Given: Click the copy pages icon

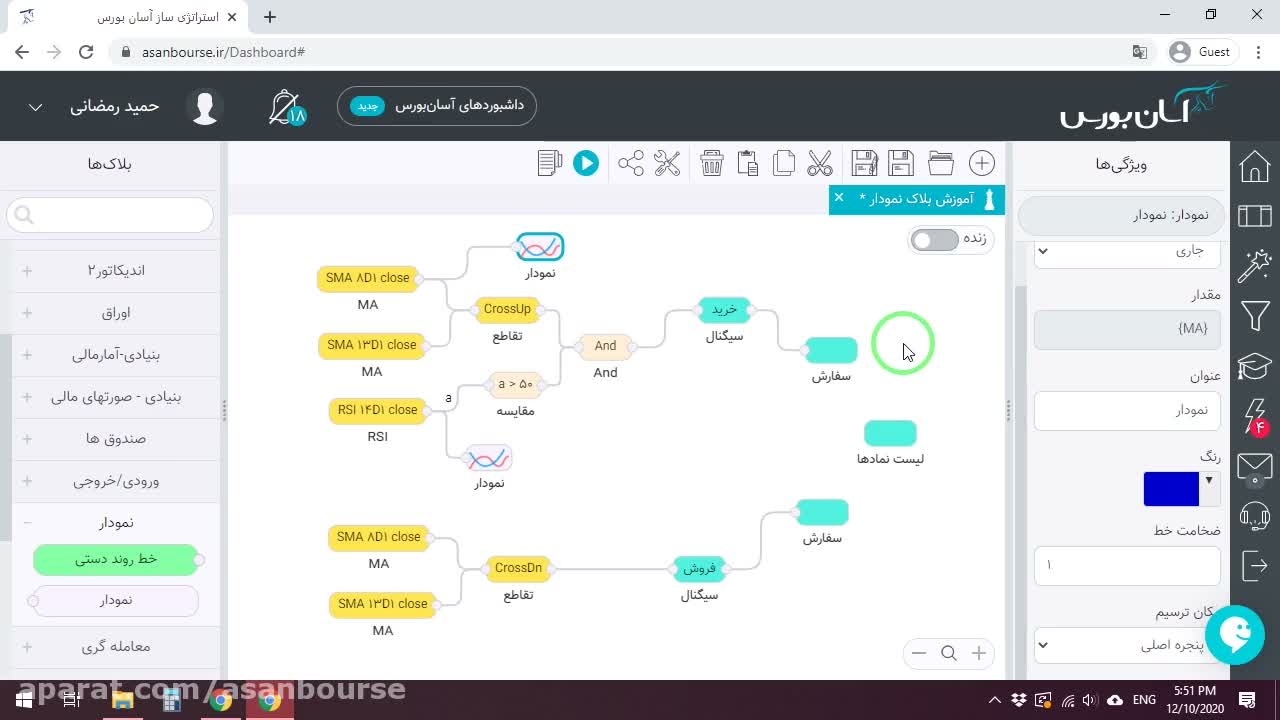Looking at the screenshot, I should pyautogui.click(x=783, y=163).
